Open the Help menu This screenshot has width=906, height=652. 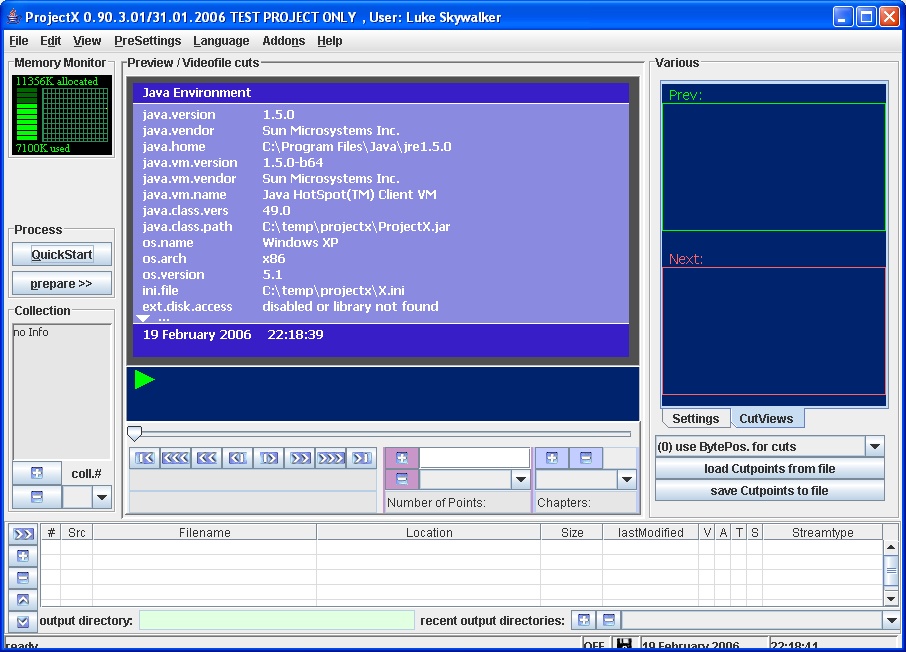point(329,41)
